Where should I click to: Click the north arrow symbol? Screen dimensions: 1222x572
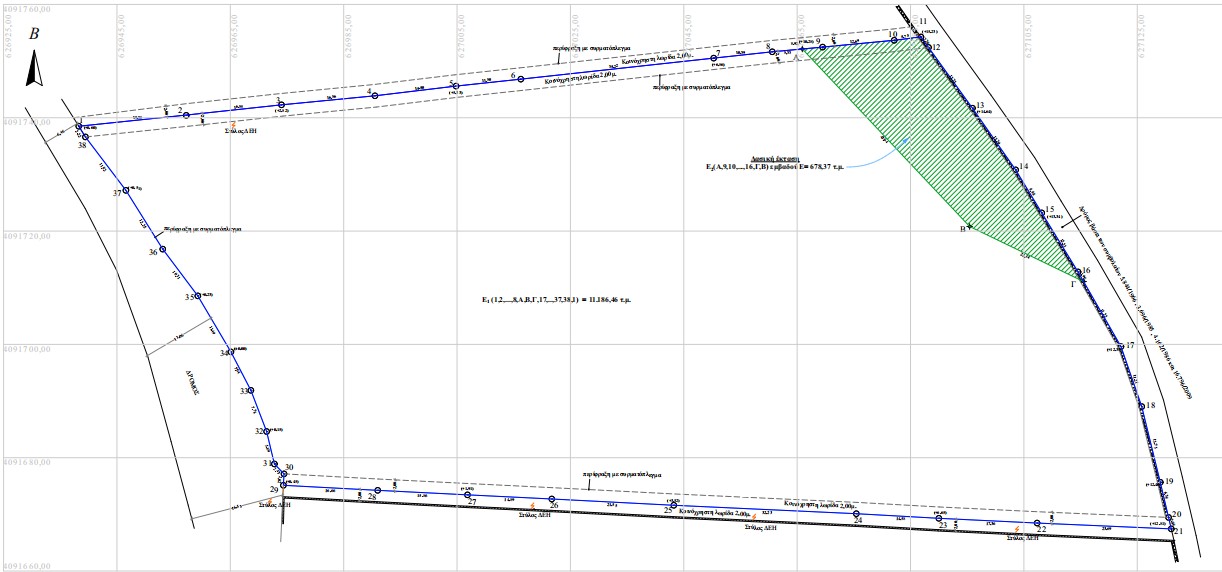(33, 69)
